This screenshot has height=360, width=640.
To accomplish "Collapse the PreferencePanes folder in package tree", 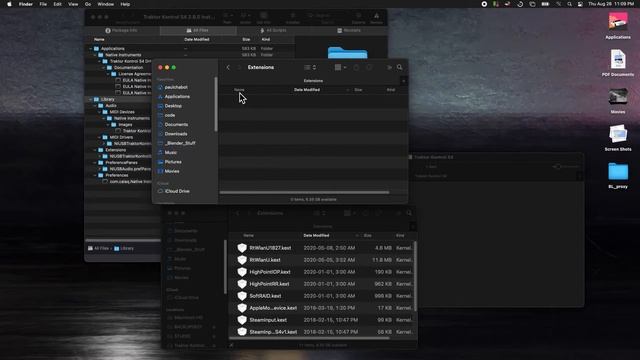I will pyautogui.click(x=95, y=162).
